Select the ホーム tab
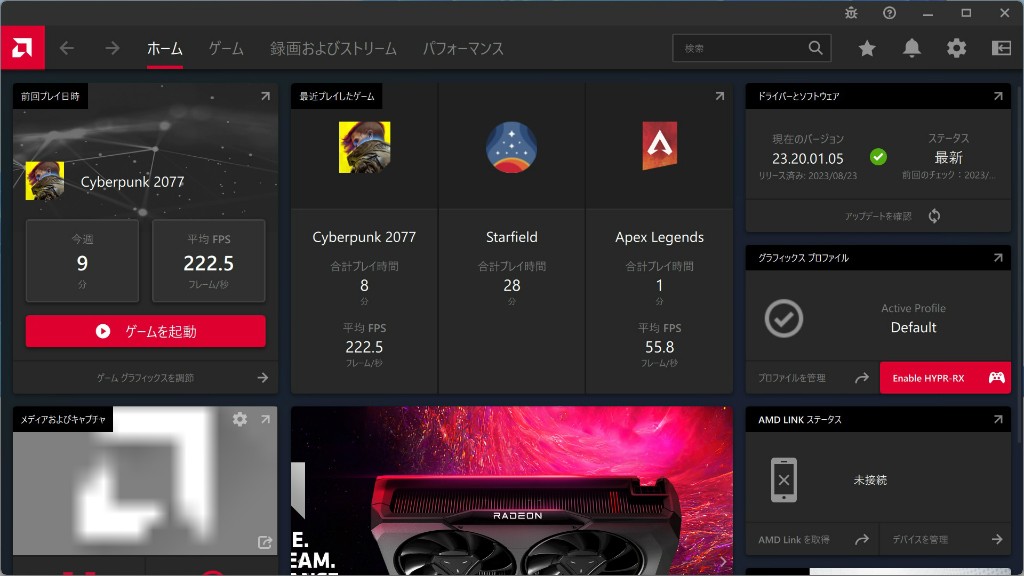The image size is (1024, 576). coord(165,48)
